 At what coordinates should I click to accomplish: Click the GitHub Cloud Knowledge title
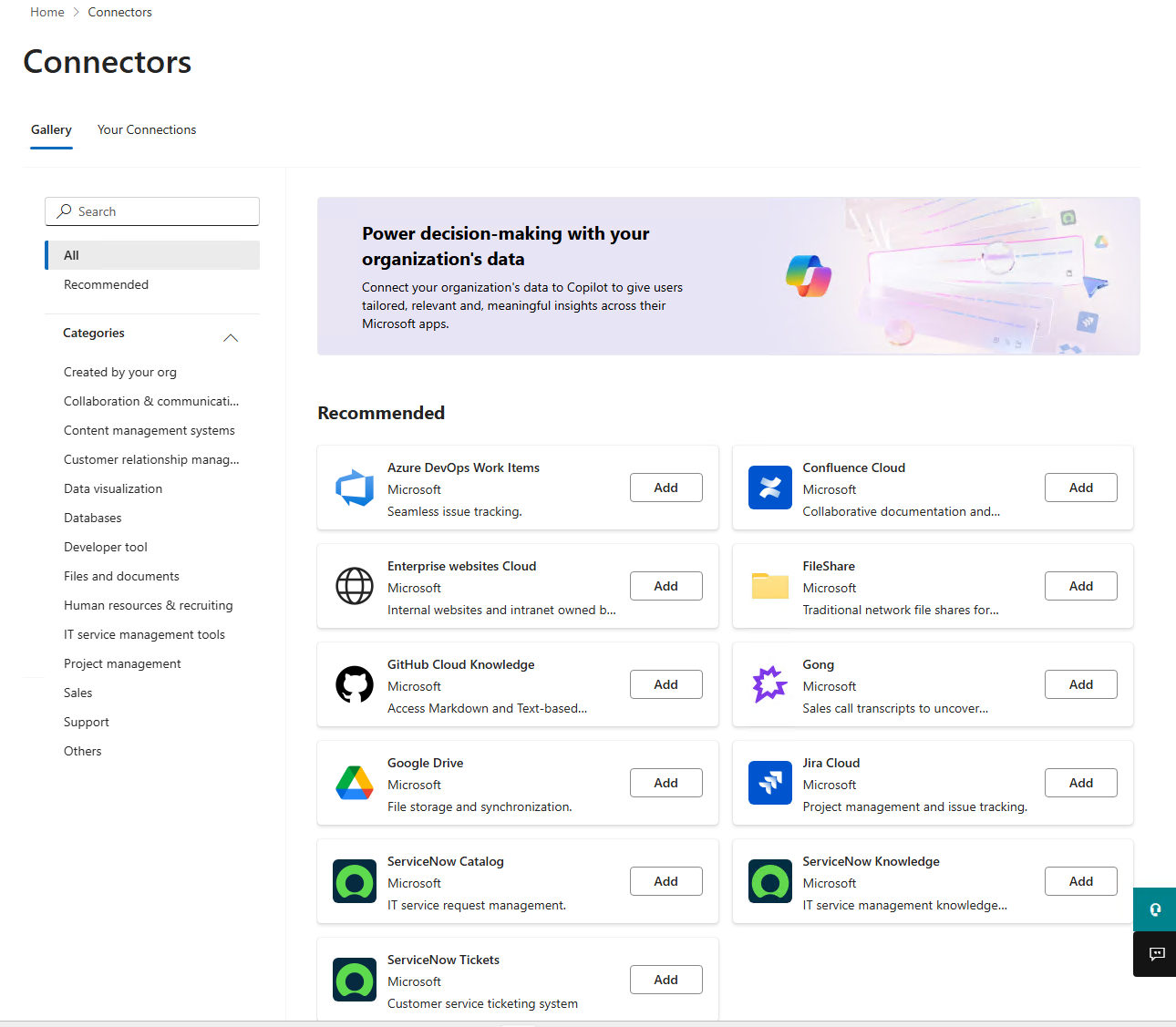461,664
